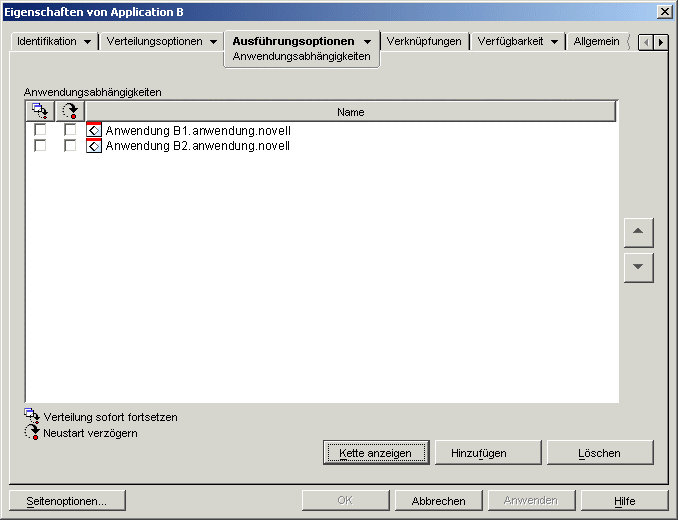Image resolution: width=678 pixels, height=520 pixels.
Task: Click the greyed-out Anwenden button
Action: point(531,501)
